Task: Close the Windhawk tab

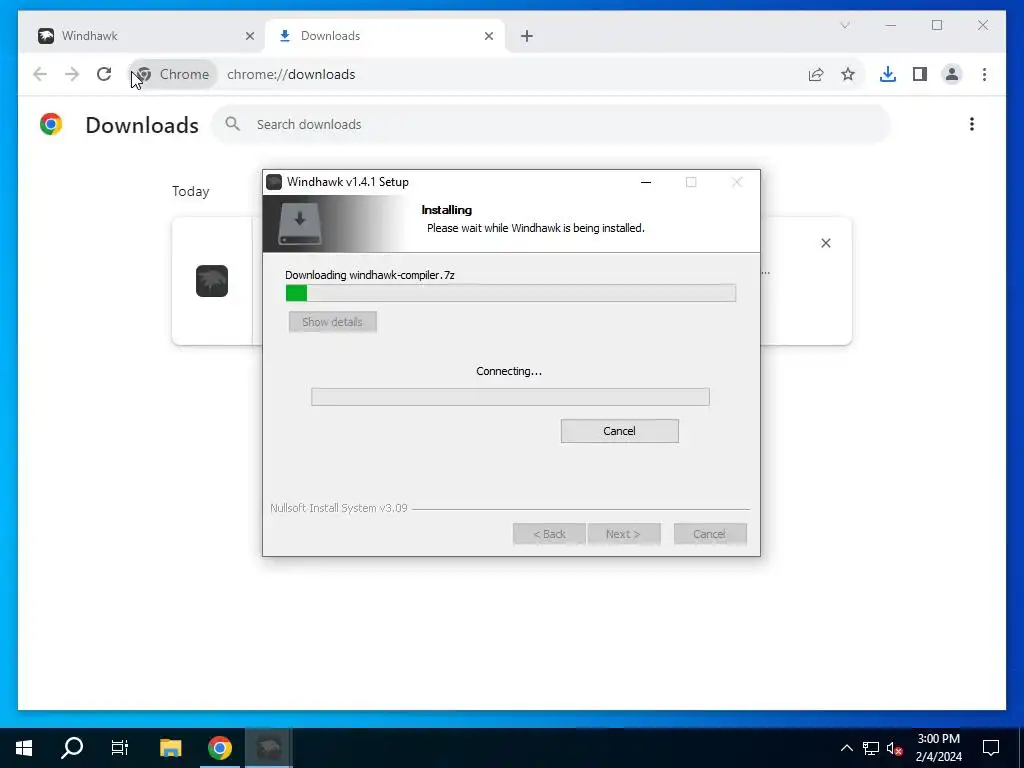Action: 249,36
